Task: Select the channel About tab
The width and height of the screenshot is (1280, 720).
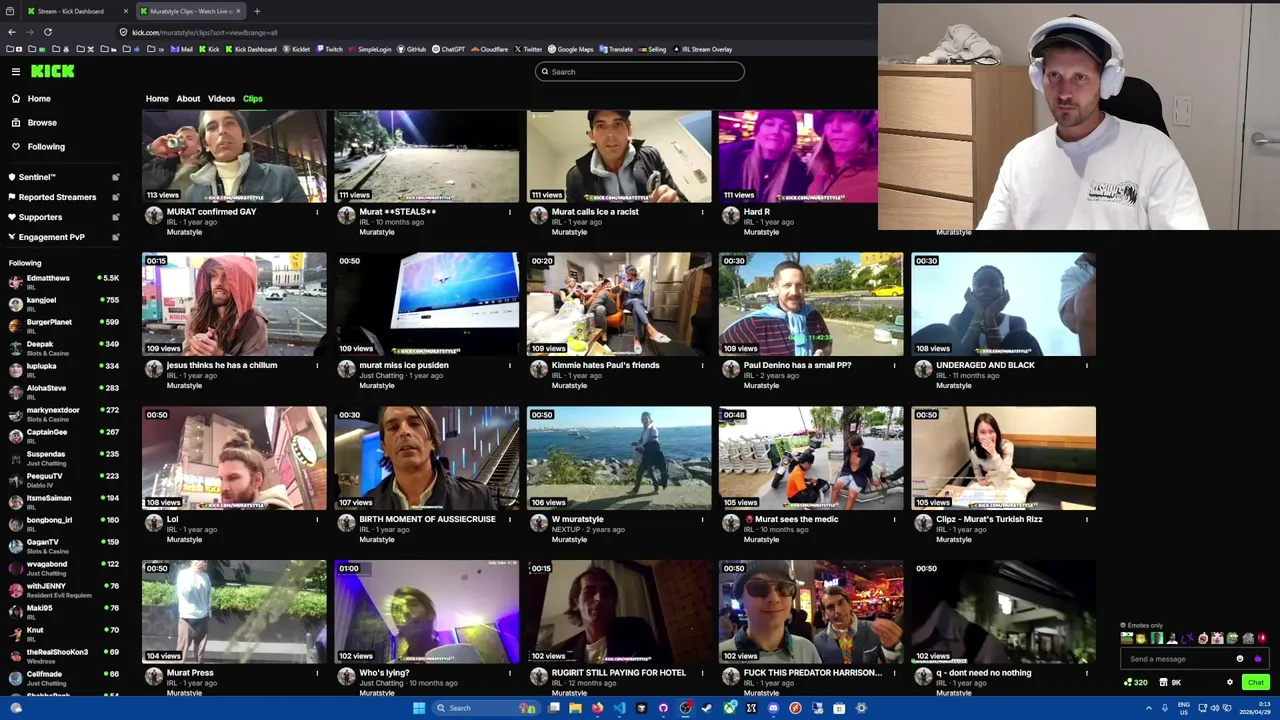Action: coord(188,98)
